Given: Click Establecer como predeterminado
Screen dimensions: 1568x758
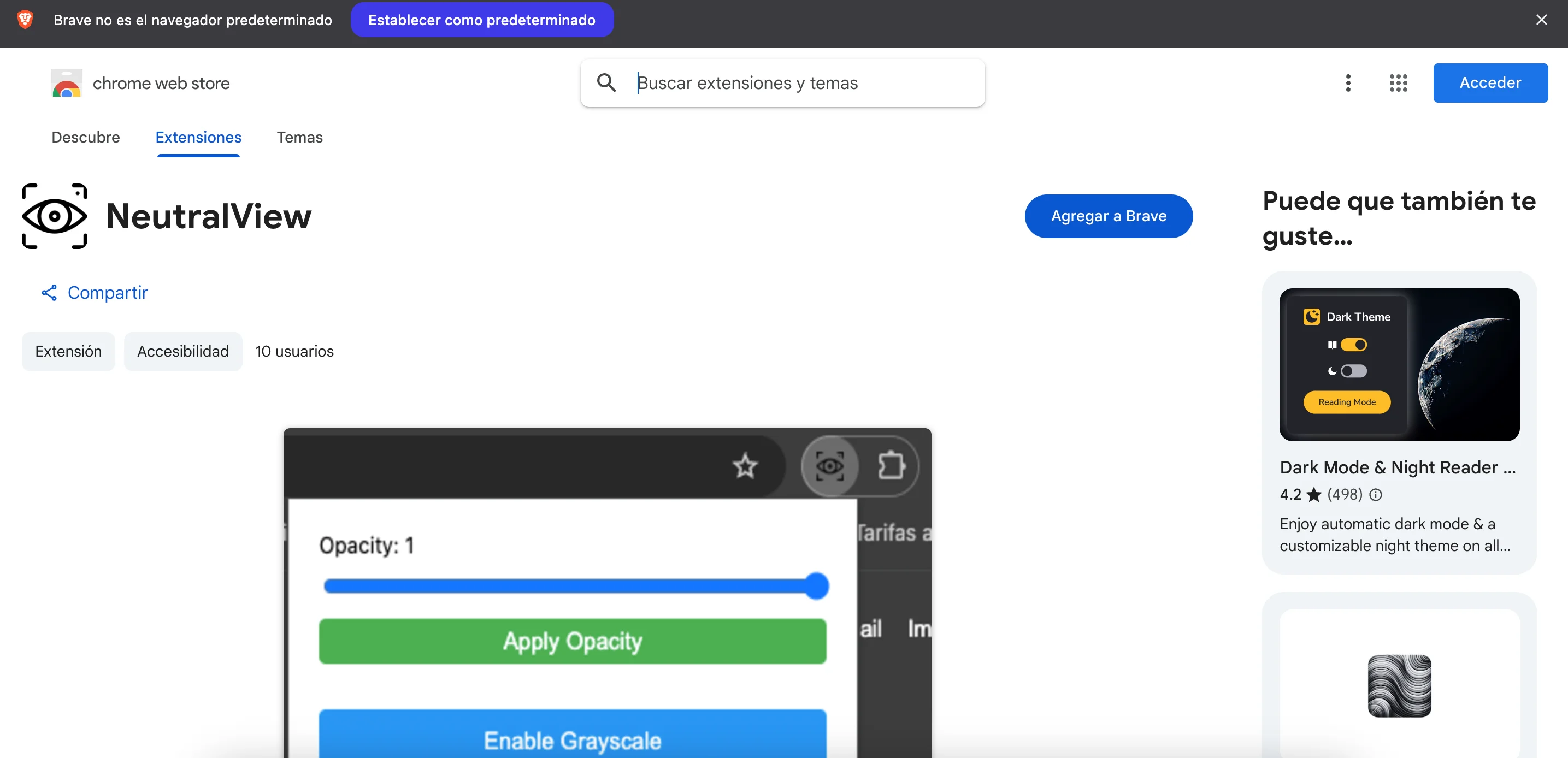Looking at the screenshot, I should coord(481,20).
